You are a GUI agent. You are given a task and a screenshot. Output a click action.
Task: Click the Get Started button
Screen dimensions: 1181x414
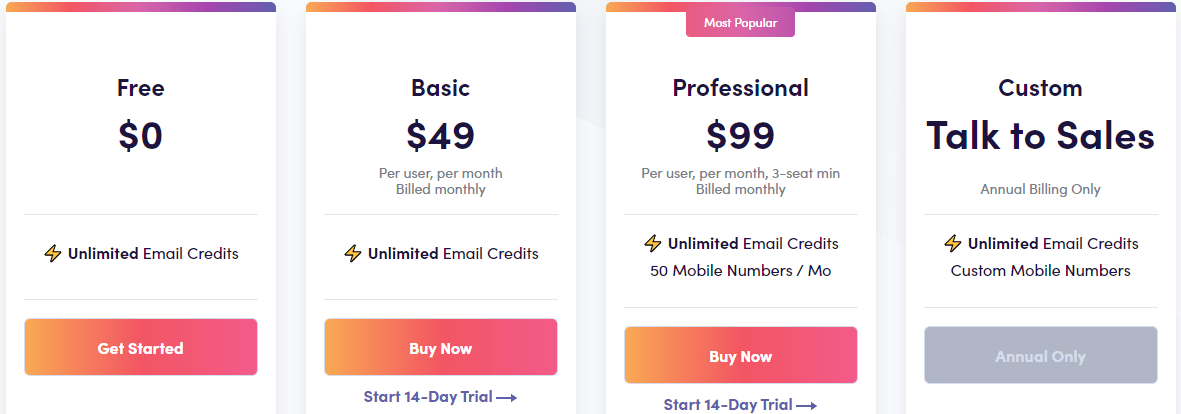141,347
